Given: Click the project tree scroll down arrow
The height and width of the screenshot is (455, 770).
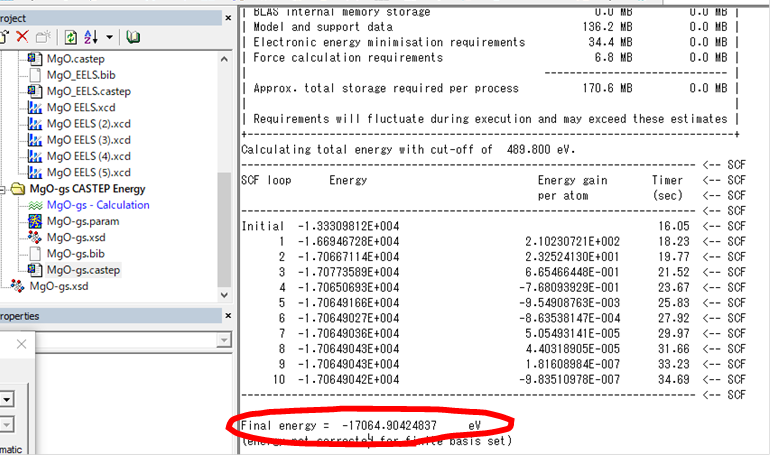Looking at the screenshot, I should 224,295.
